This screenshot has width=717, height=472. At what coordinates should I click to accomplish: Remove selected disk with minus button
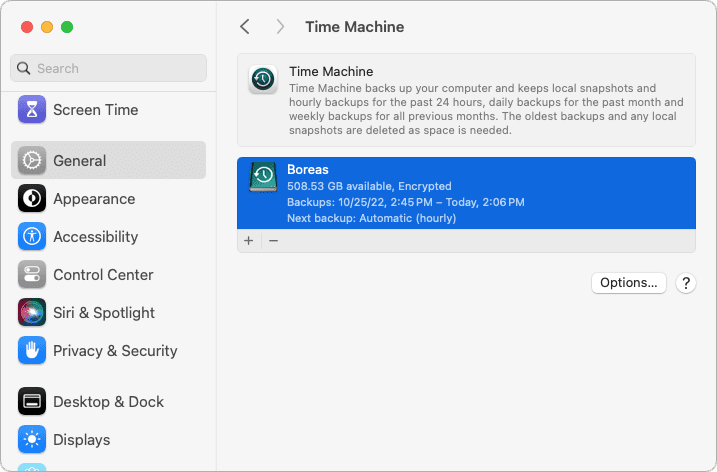(273, 241)
